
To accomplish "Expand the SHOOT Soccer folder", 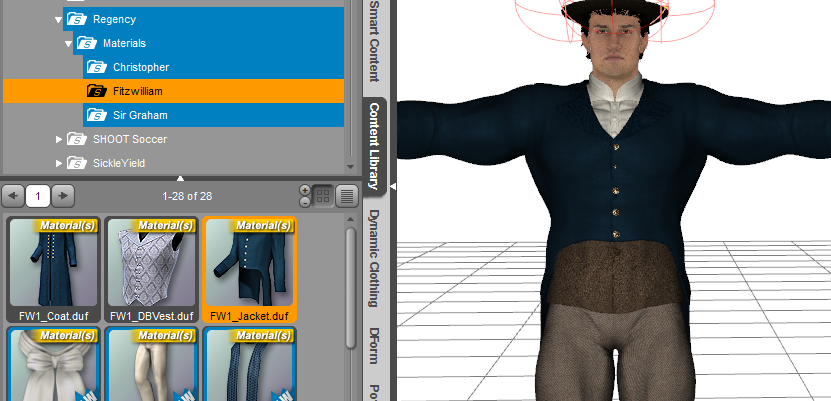I will [x=59, y=139].
